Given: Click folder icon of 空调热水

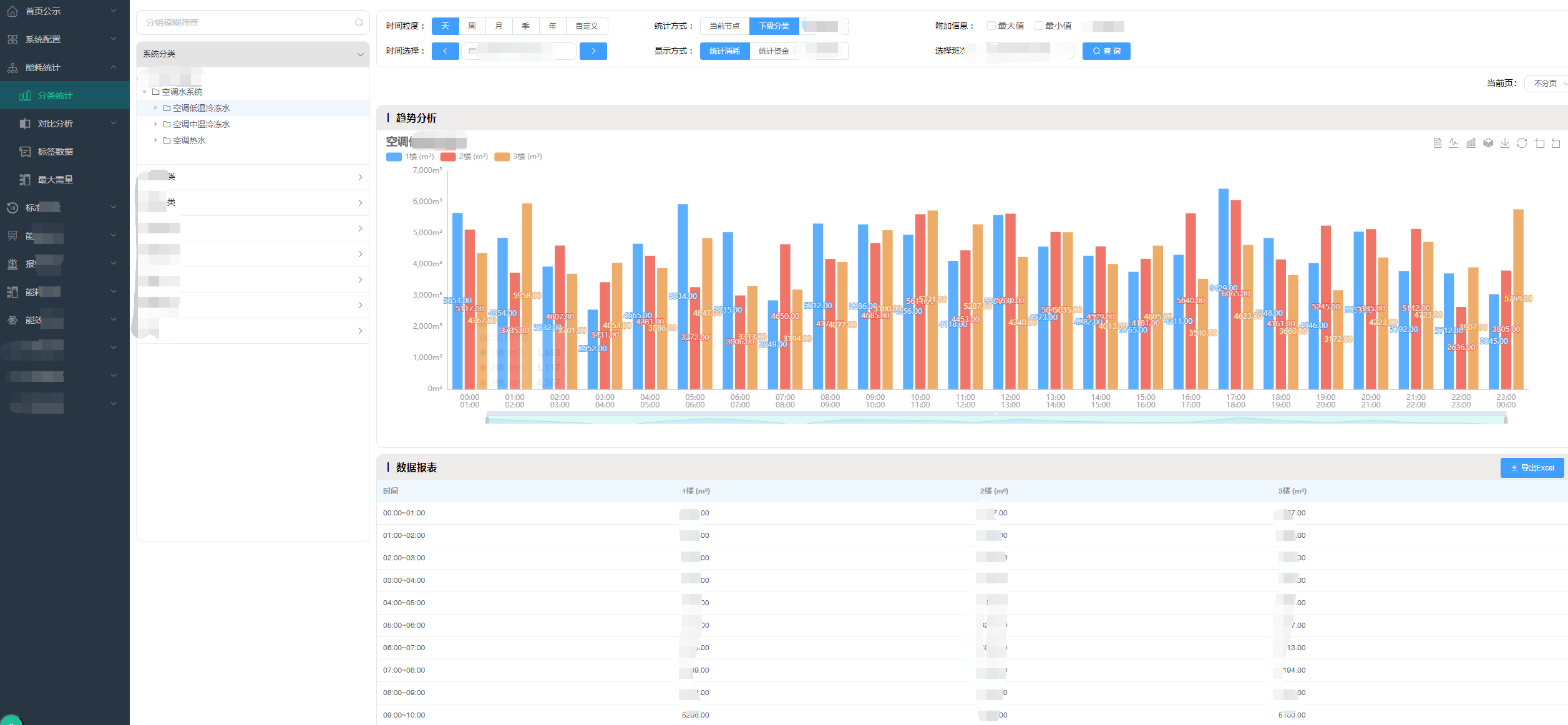Looking at the screenshot, I should pos(167,141).
